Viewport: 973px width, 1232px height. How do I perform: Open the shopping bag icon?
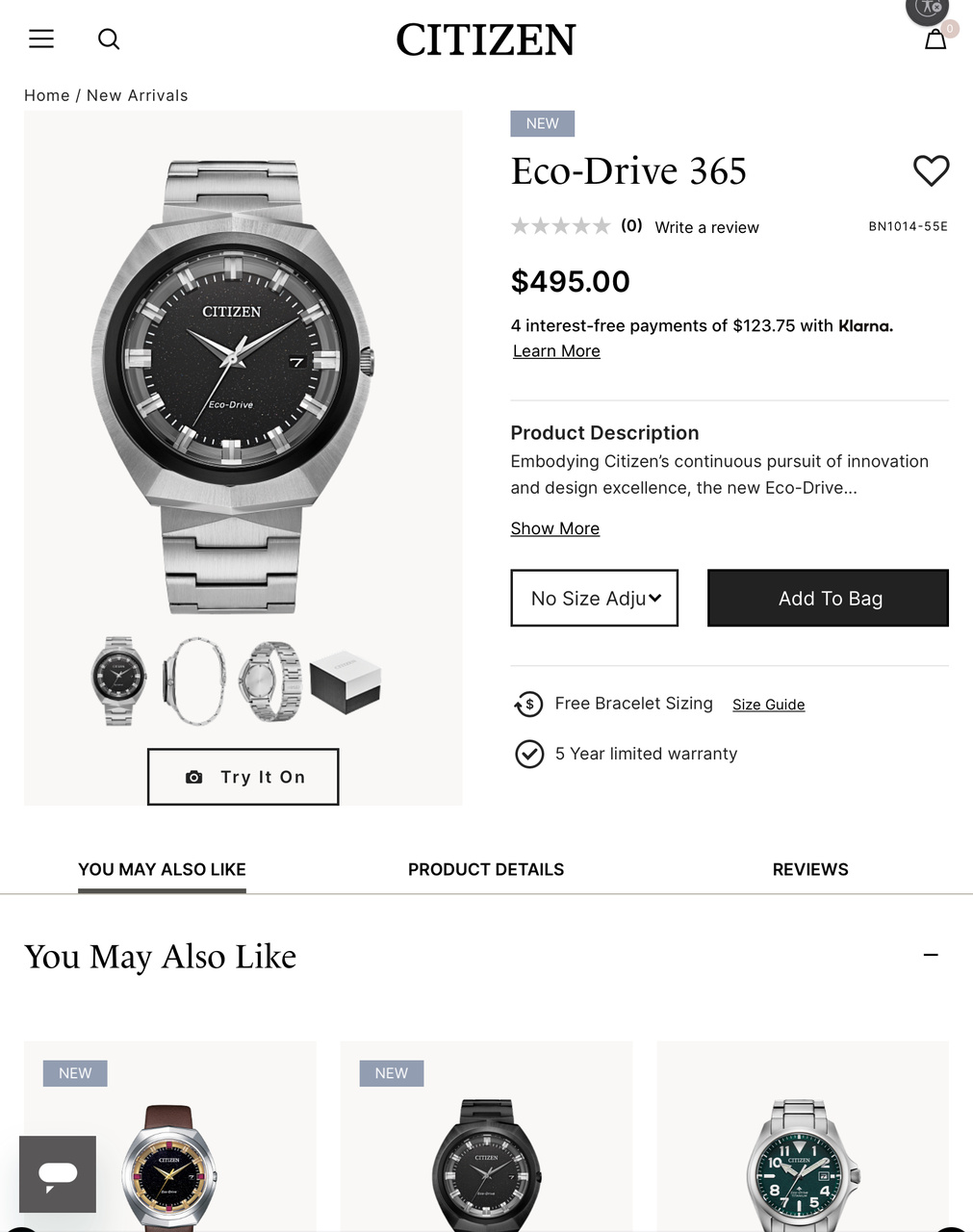point(935,39)
